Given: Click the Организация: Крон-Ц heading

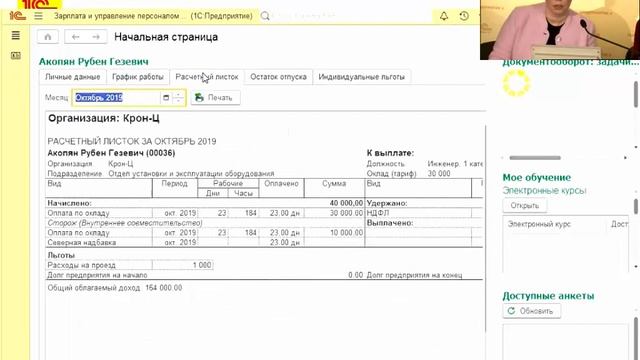Looking at the screenshot, I should (x=104, y=118).
